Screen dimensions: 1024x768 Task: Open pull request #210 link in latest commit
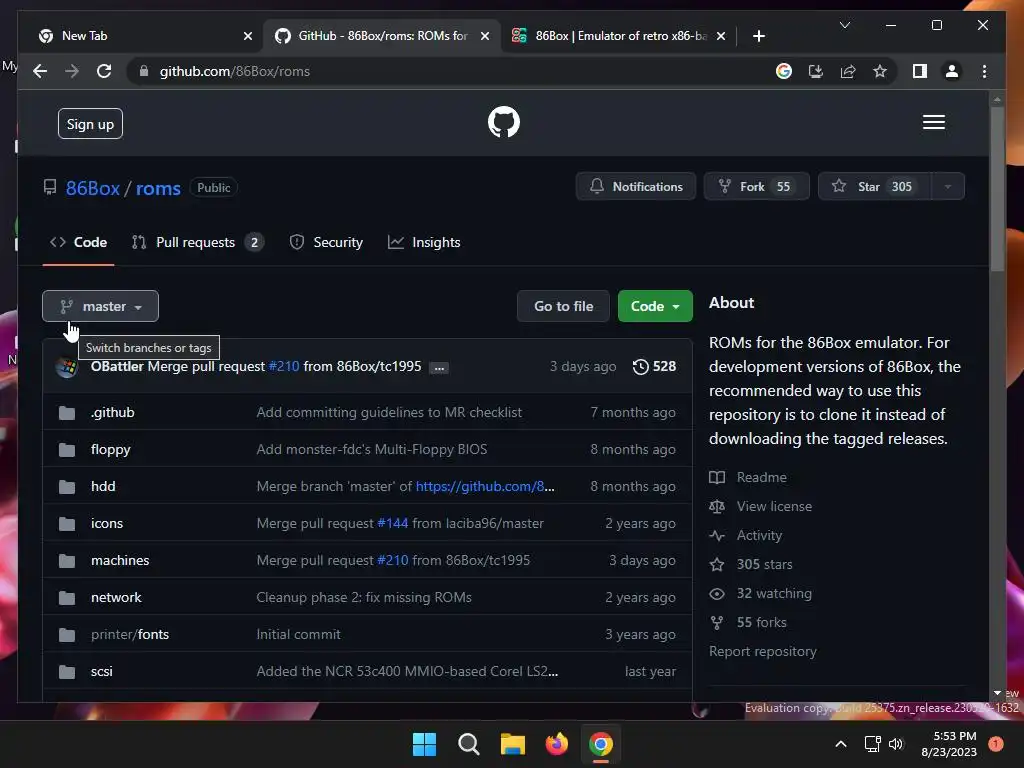284,366
